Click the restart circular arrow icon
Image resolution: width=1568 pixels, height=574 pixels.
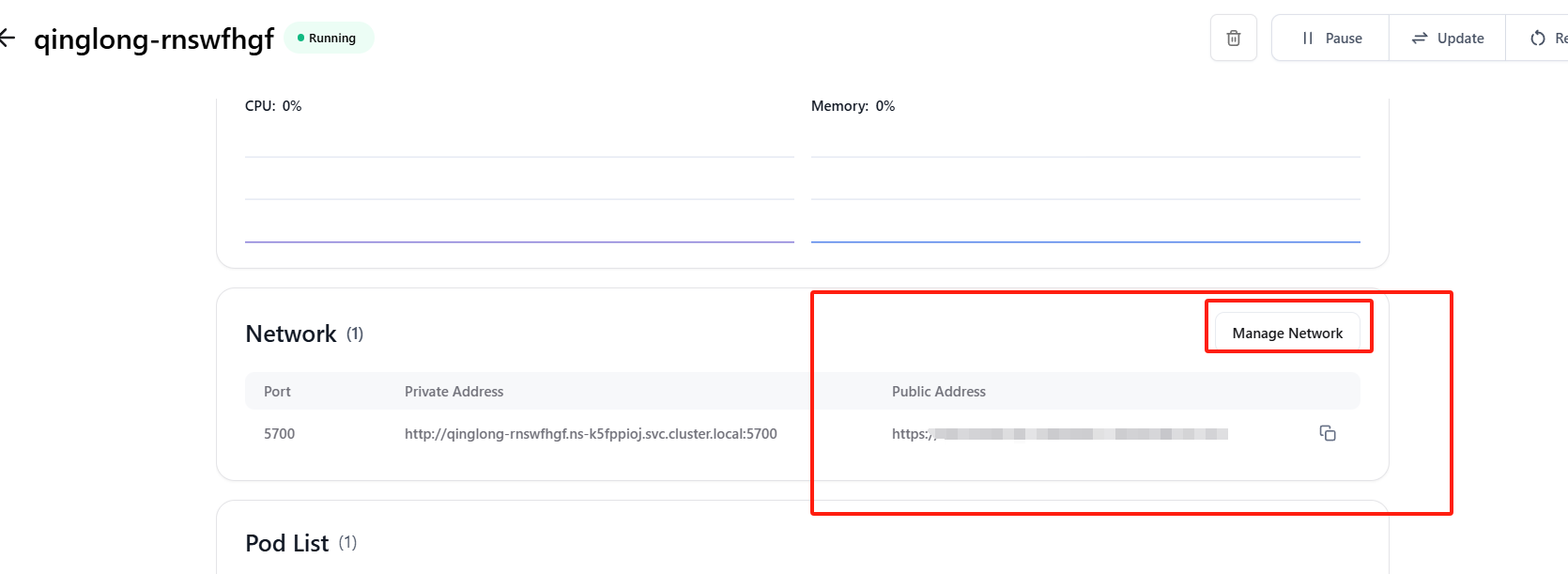point(1538,39)
